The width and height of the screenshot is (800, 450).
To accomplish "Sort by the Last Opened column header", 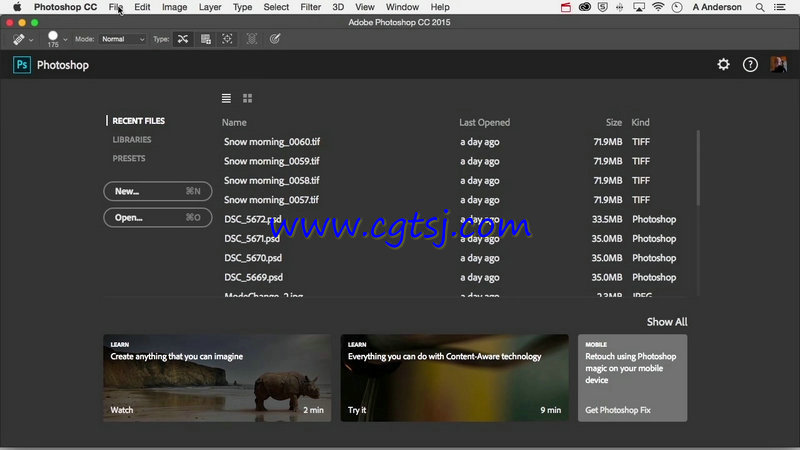I will coord(484,122).
